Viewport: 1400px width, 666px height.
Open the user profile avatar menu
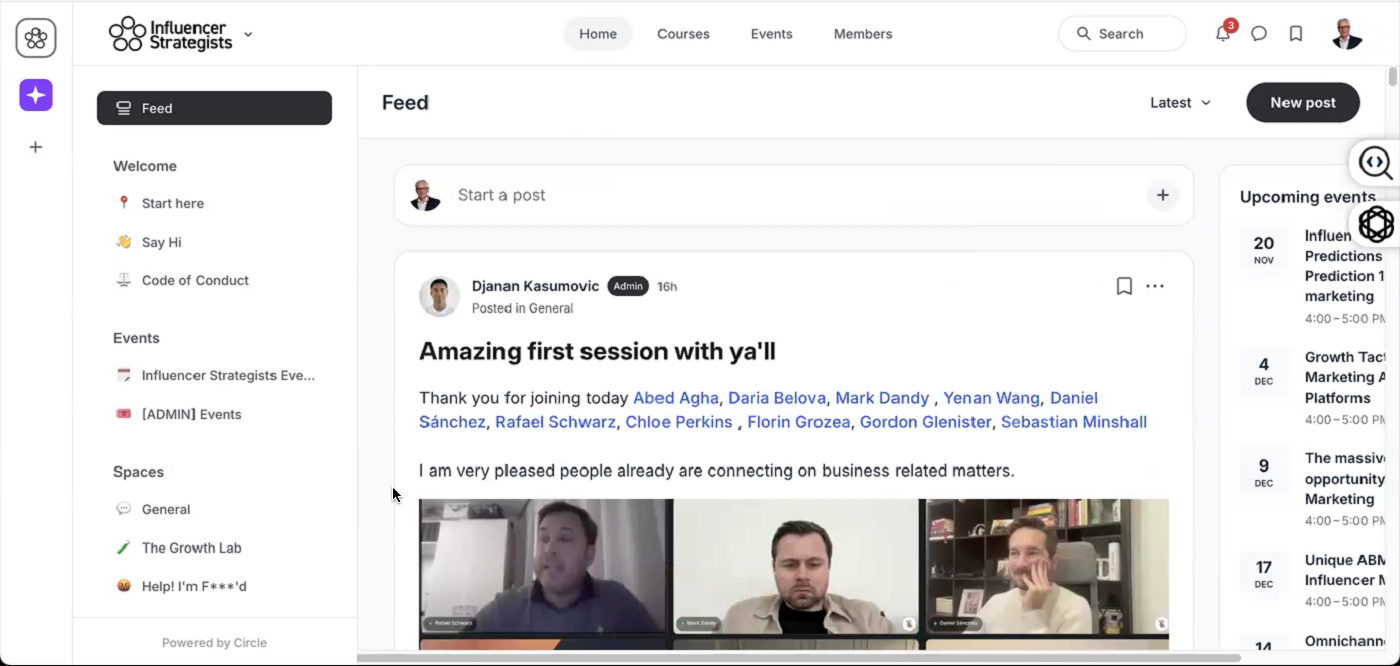pos(1347,33)
